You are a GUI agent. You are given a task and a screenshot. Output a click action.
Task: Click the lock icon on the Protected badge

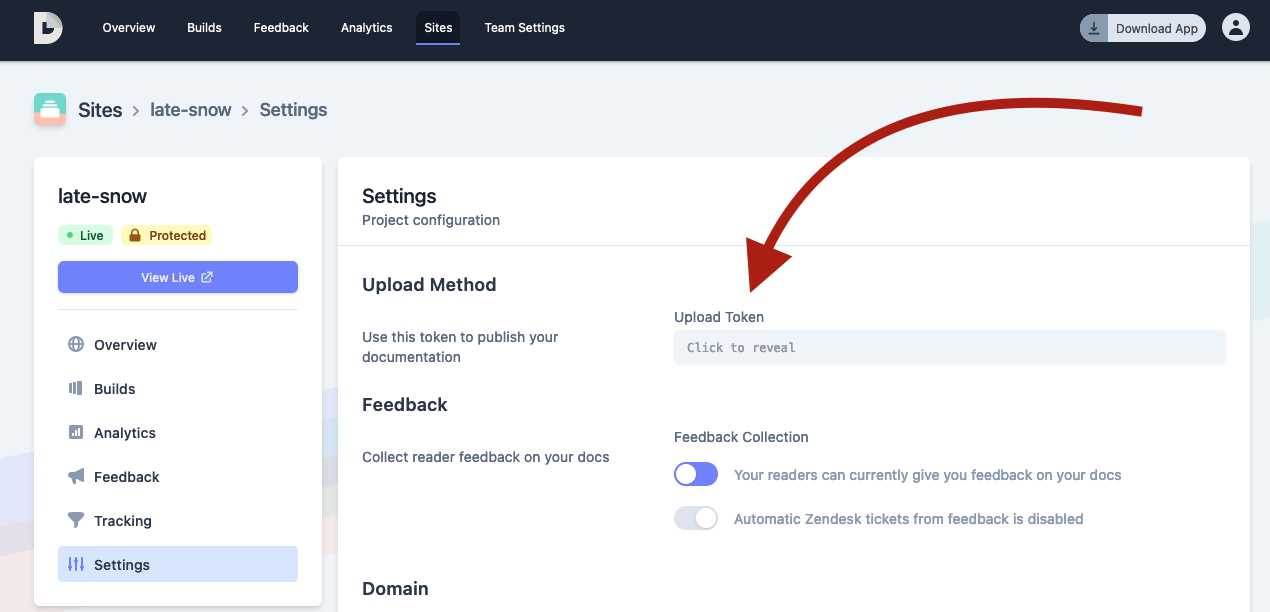click(x=135, y=235)
